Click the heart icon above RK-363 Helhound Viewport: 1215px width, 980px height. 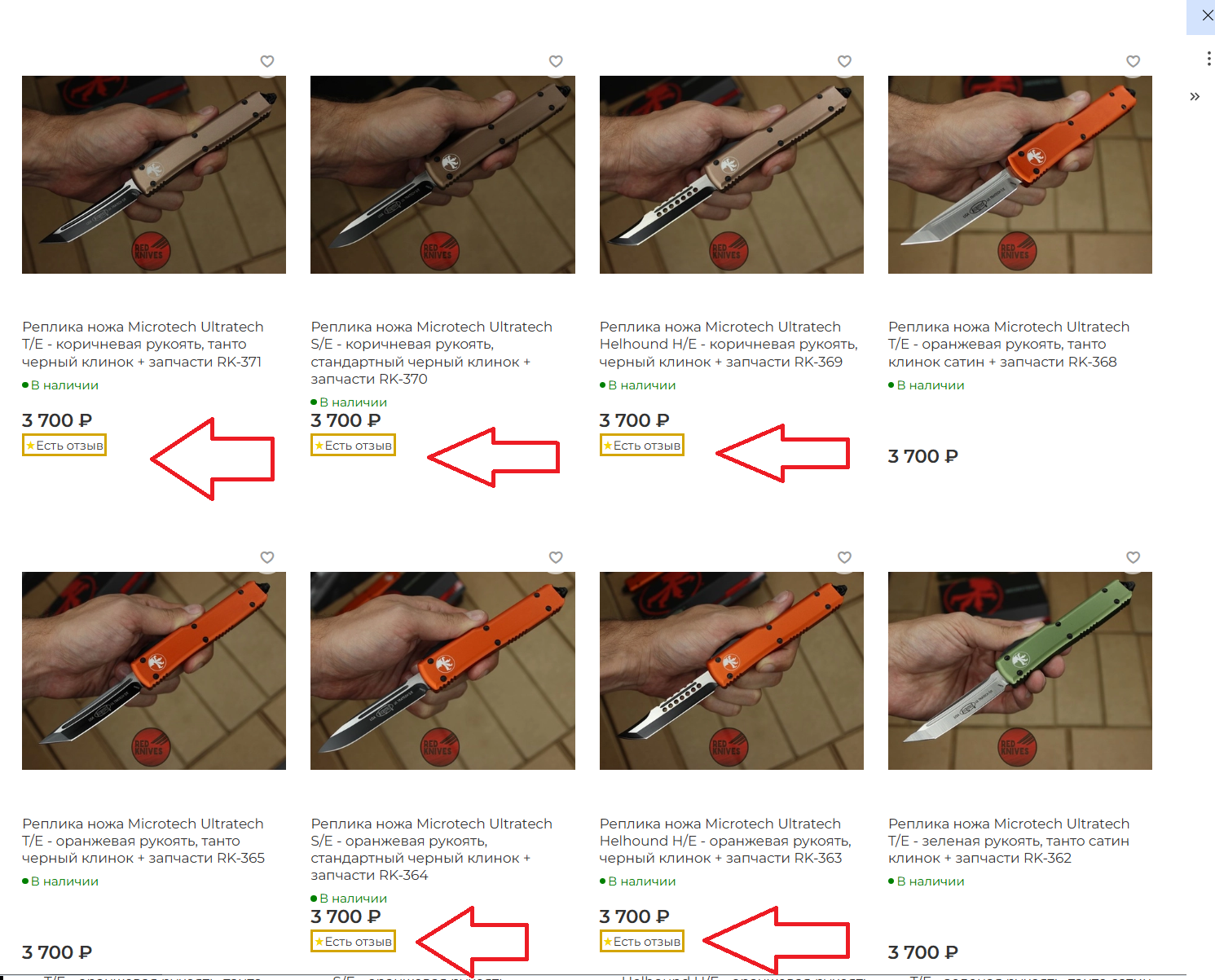(x=844, y=557)
